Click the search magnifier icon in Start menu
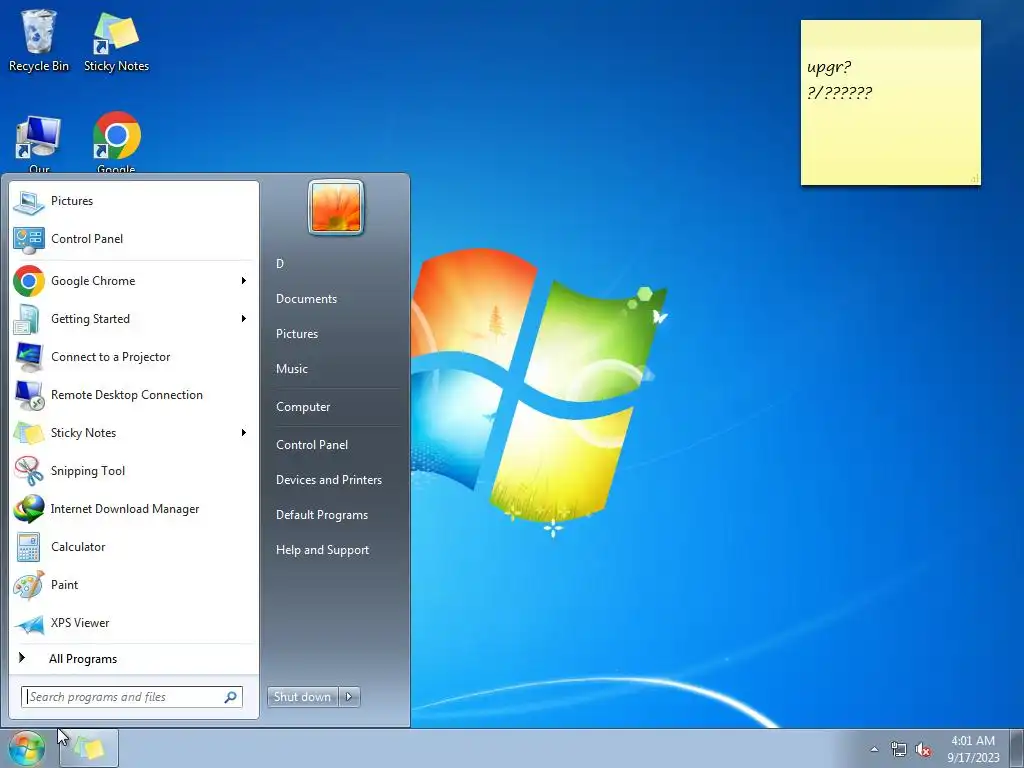 (231, 697)
